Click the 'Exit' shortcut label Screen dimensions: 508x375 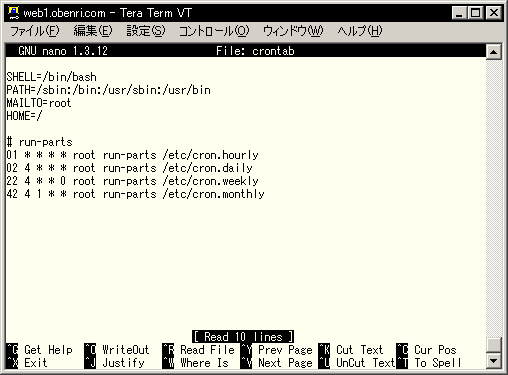click(x=36, y=363)
